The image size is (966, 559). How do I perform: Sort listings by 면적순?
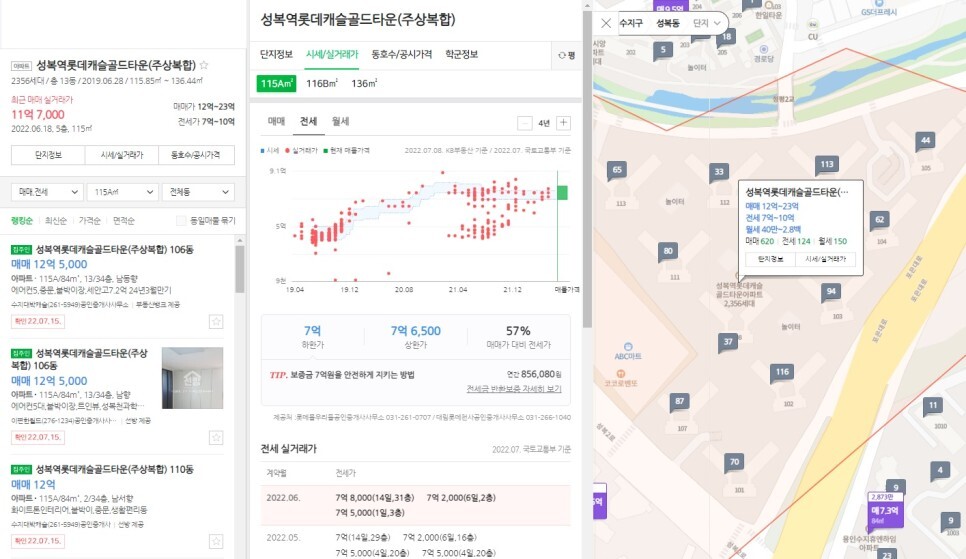click(x=123, y=221)
